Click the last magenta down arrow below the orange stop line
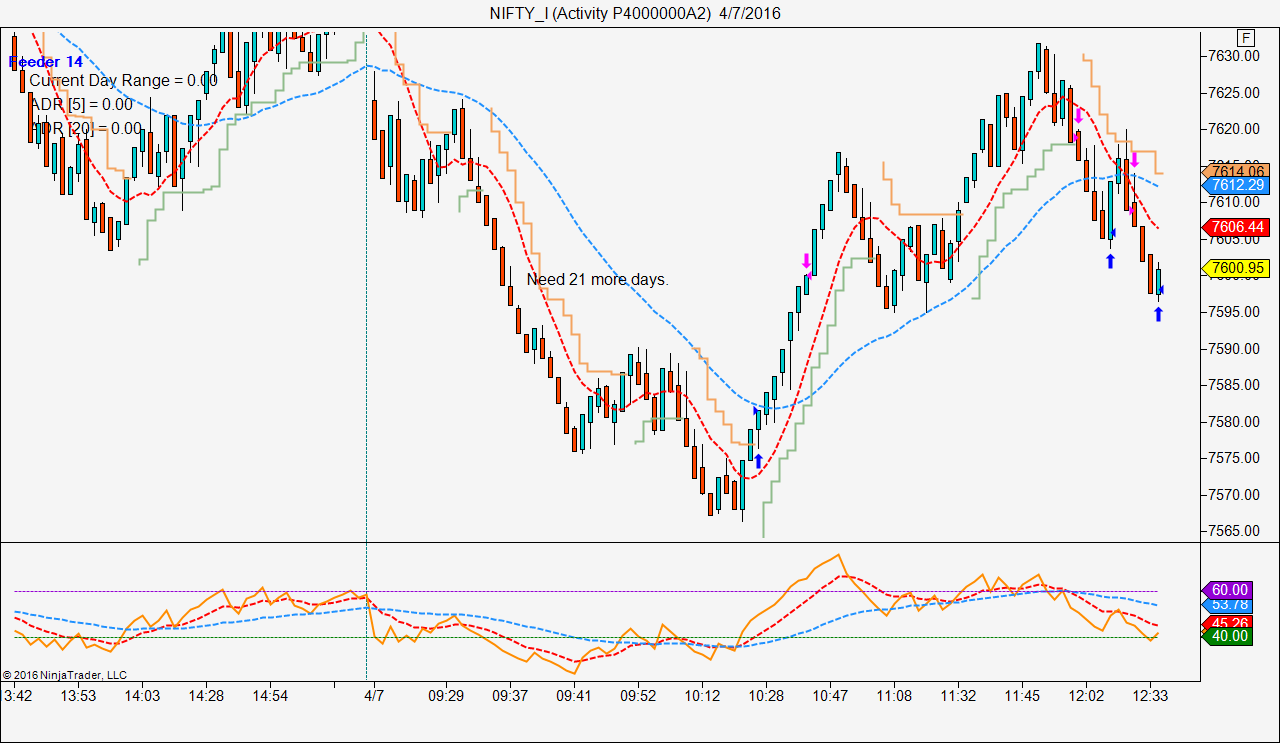Screen dimensions: 1280x743 click(1135, 158)
